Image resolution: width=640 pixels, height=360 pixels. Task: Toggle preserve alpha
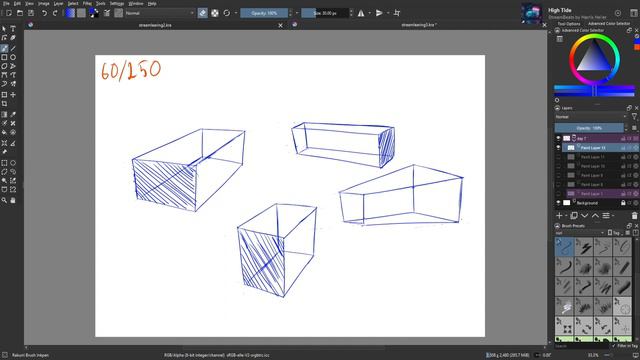[215, 13]
